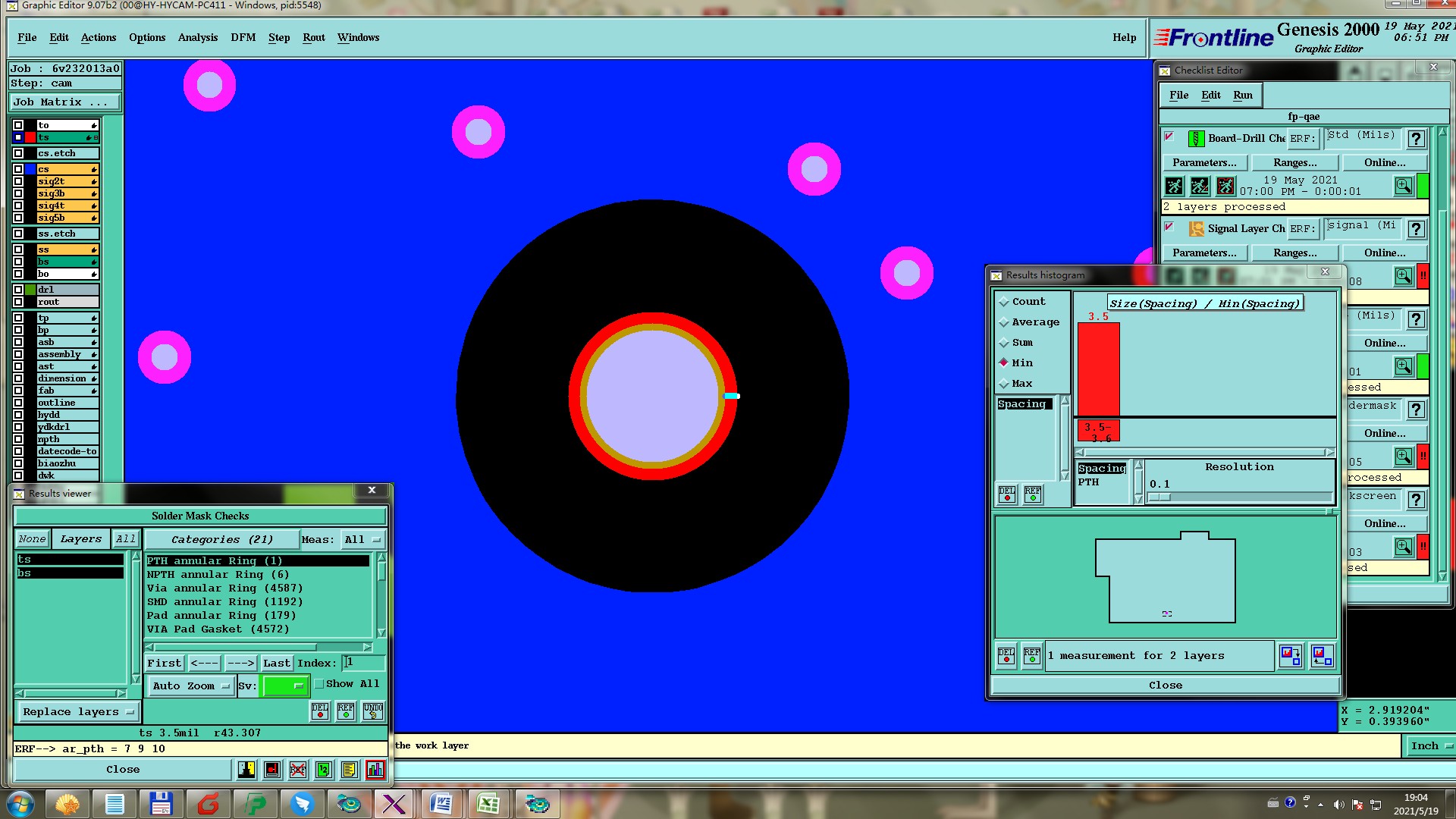1456x819 pixels.
Task: Click the yellow notes icon in Results viewer
Action: click(349, 770)
